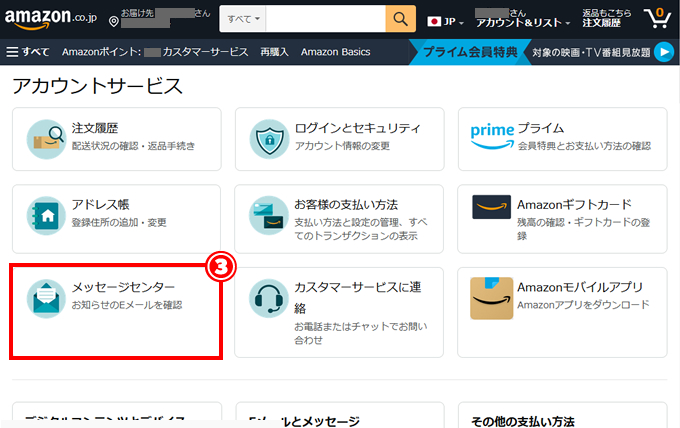The image size is (680, 428).
Task: Click お電話またはチャットでお問い合わせ text
Action: click(x=360, y=333)
